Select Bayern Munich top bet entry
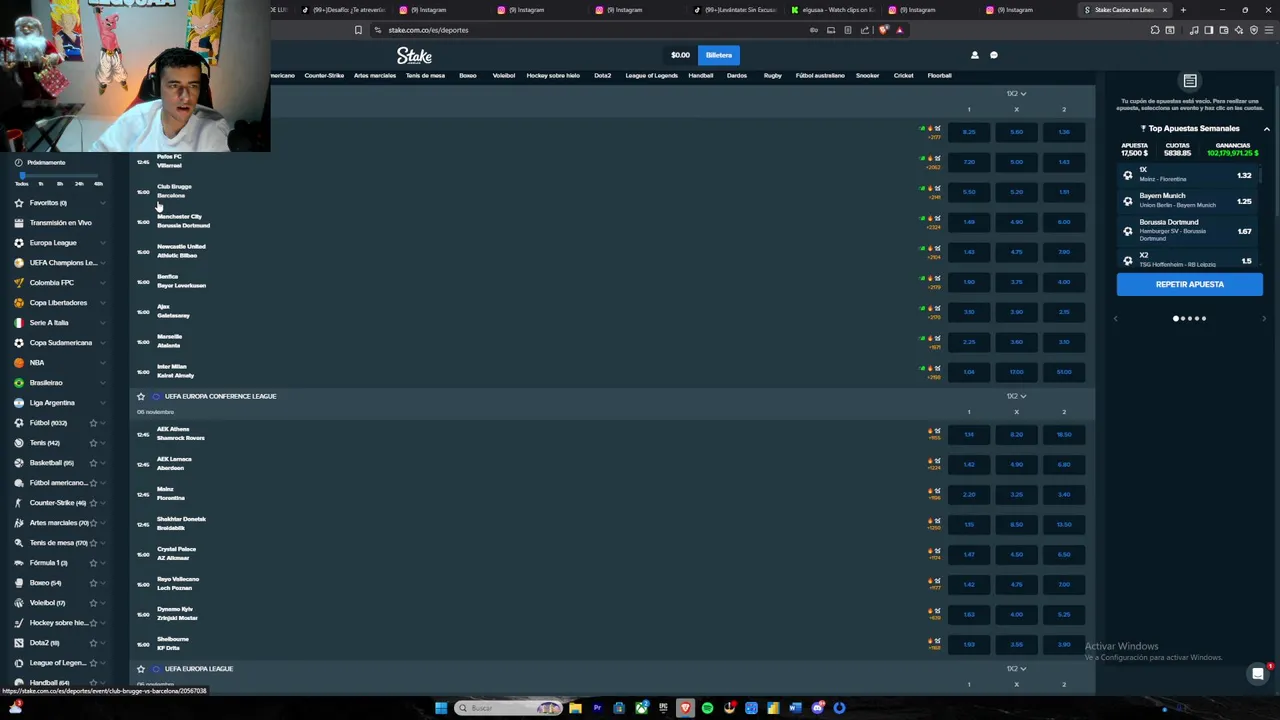 [x=1189, y=201]
